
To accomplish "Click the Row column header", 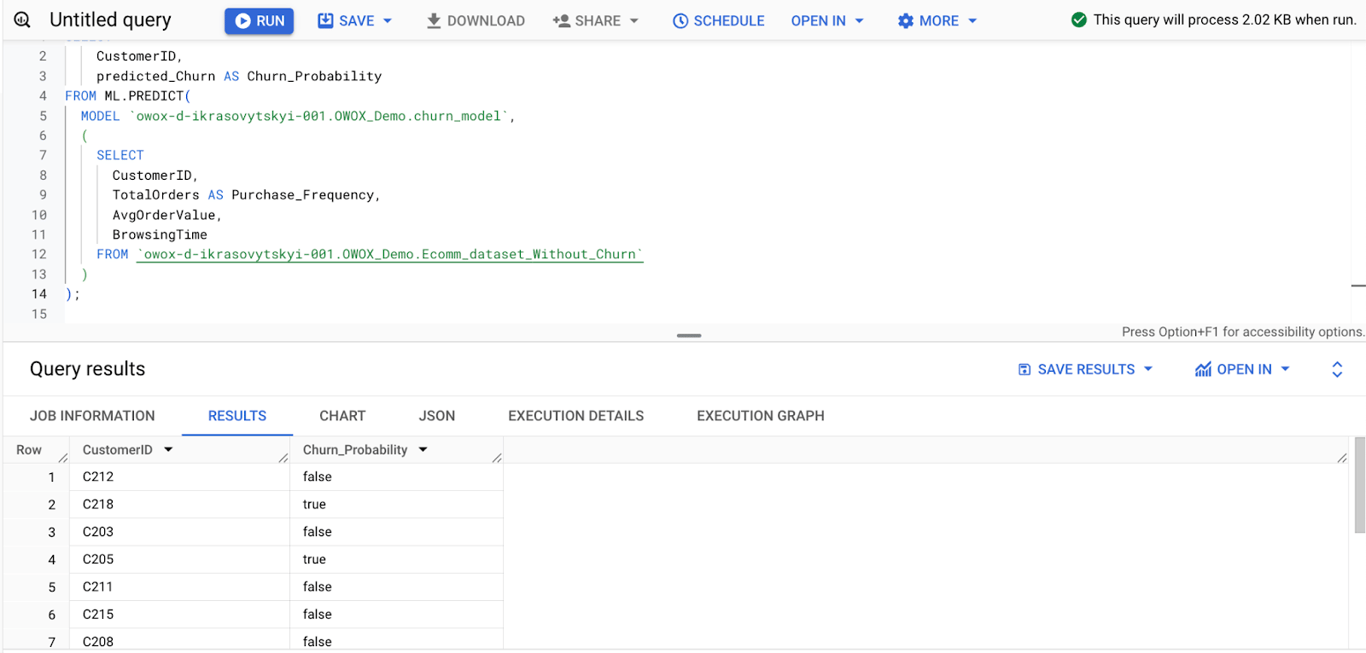I will (29, 450).
